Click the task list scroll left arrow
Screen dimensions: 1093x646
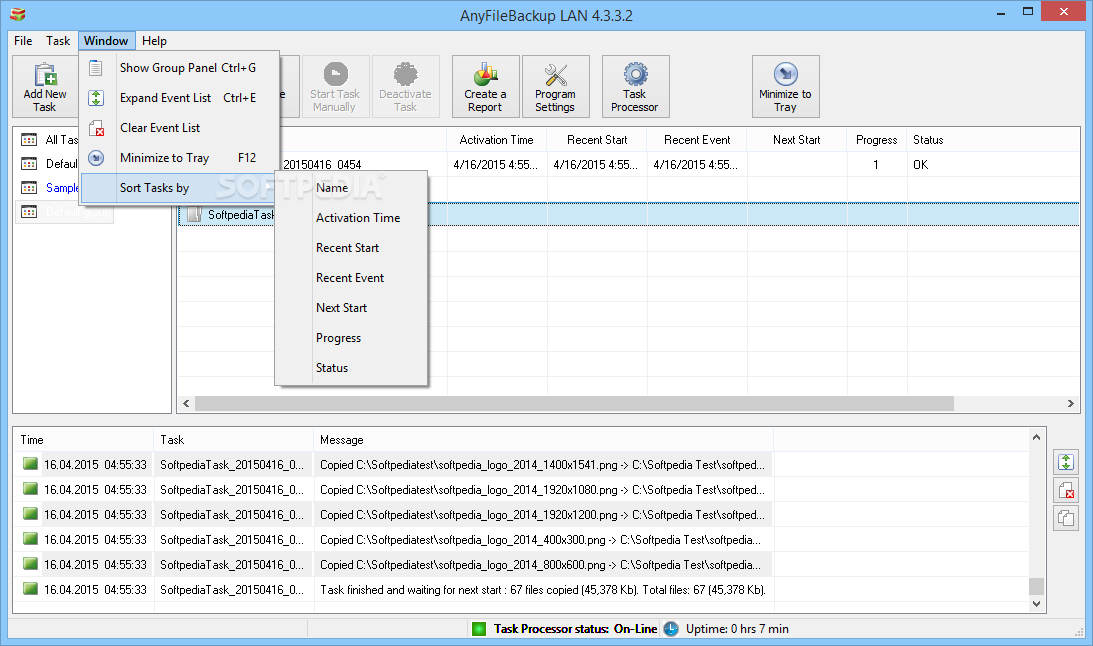(x=186, y=403)
